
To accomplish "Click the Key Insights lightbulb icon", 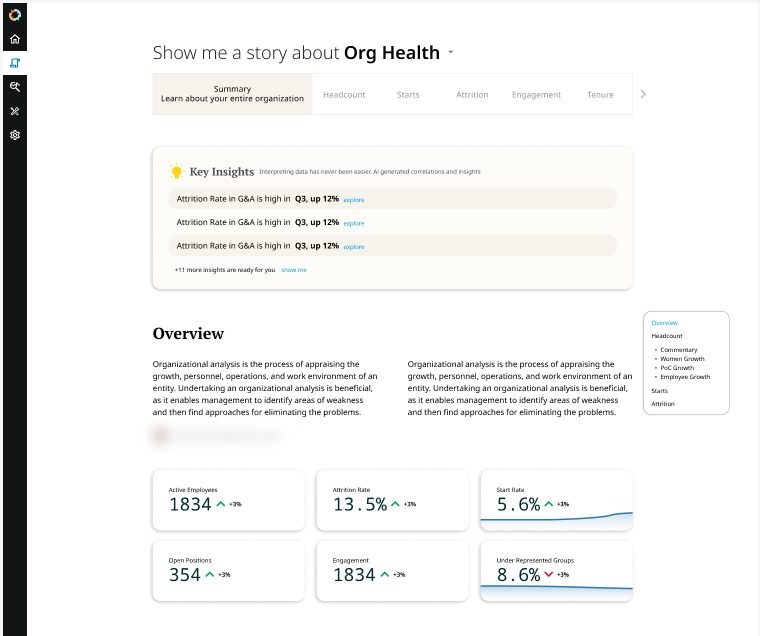I will (x=176, y=171).
